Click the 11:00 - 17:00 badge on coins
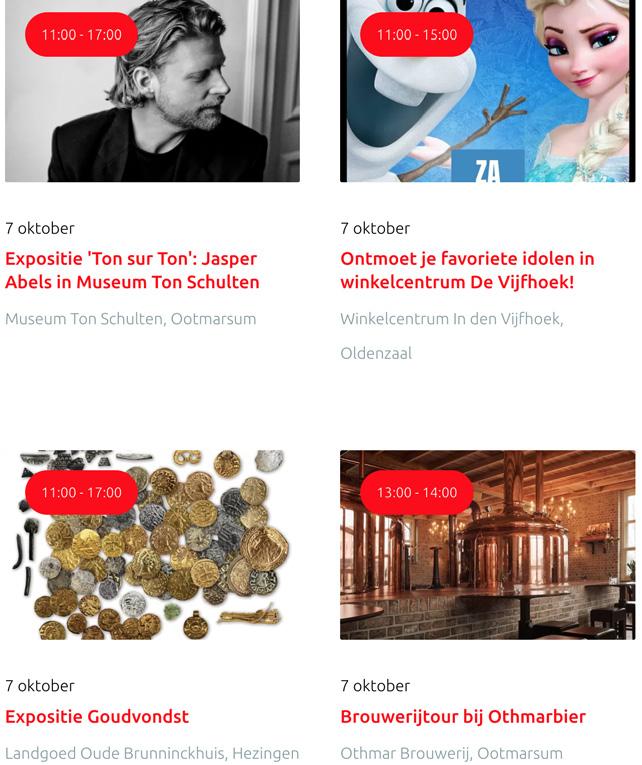This screenshot has width=642, height=765. point(81,492)
